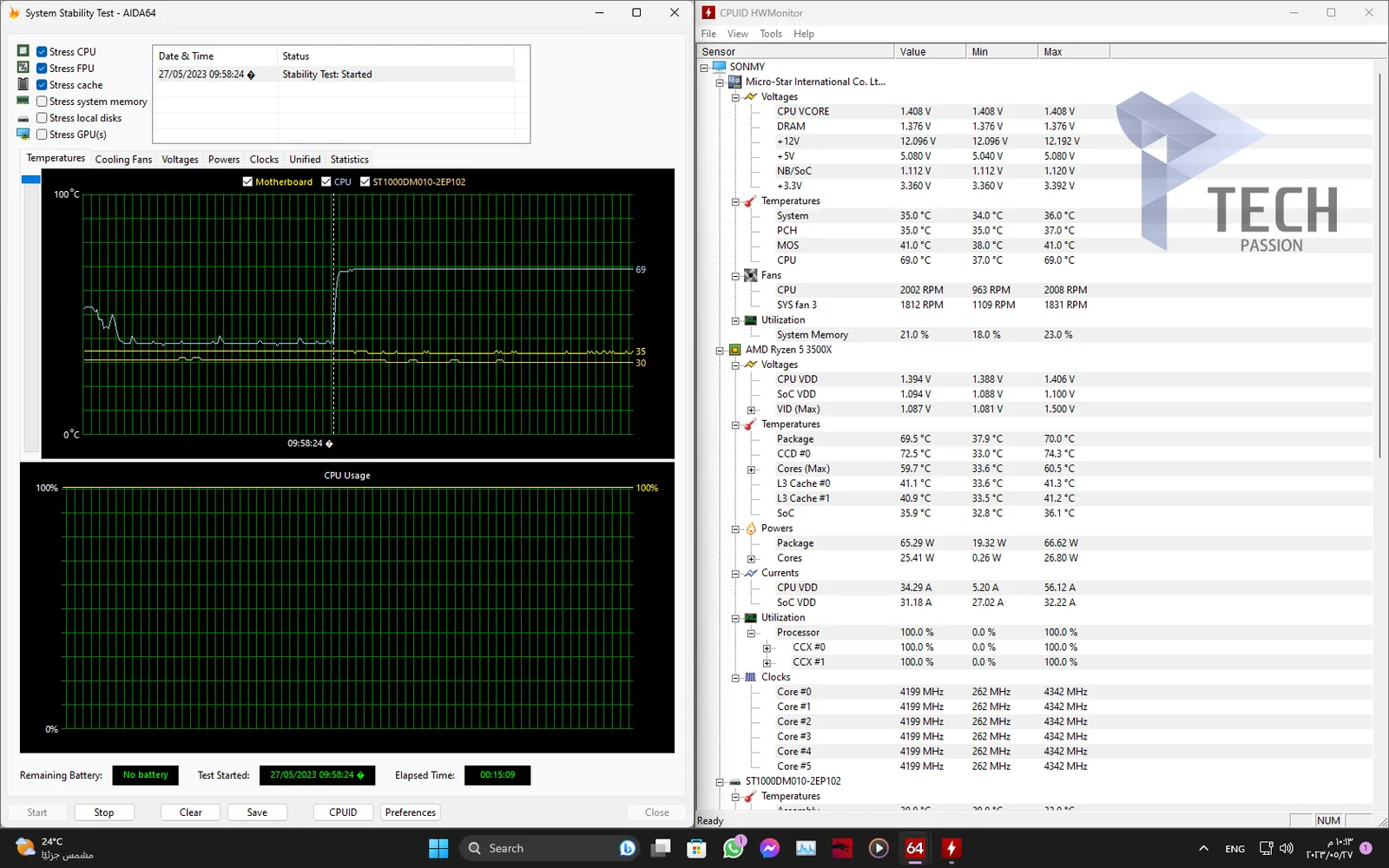Open the View menu in HWMonitor
Screen dimensions: 1389x868
(738, 34)
